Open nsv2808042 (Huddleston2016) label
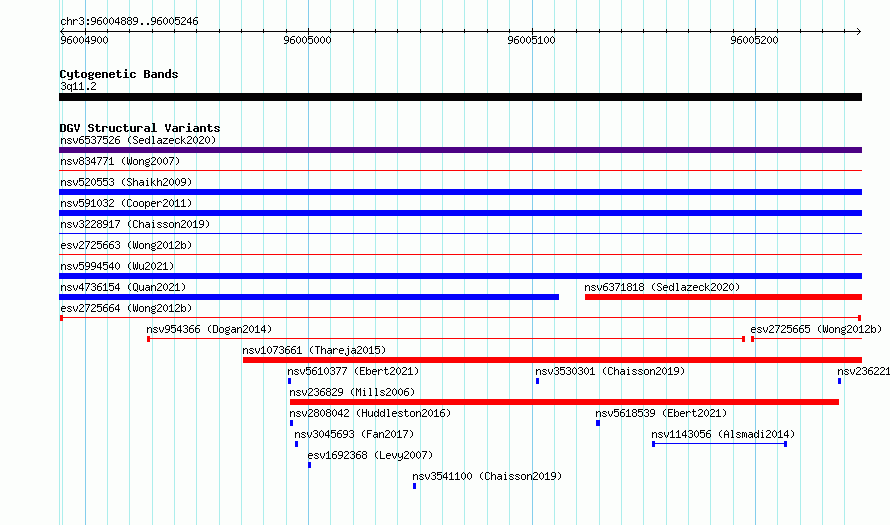 [x=370, y=413]
